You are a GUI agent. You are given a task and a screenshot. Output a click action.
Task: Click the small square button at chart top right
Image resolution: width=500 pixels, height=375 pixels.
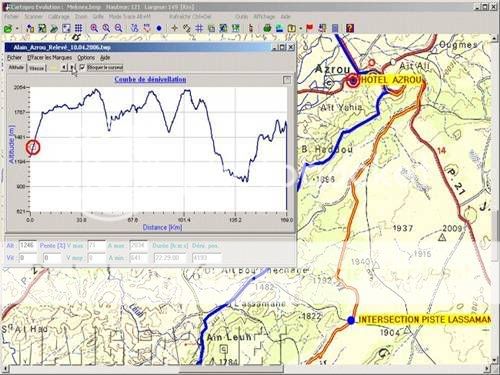(287, 80)
